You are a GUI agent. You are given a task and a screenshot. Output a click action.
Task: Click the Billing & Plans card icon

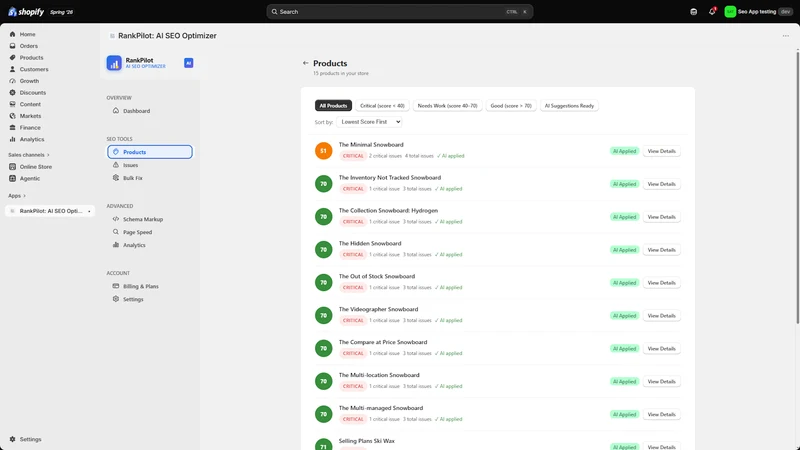116,286
